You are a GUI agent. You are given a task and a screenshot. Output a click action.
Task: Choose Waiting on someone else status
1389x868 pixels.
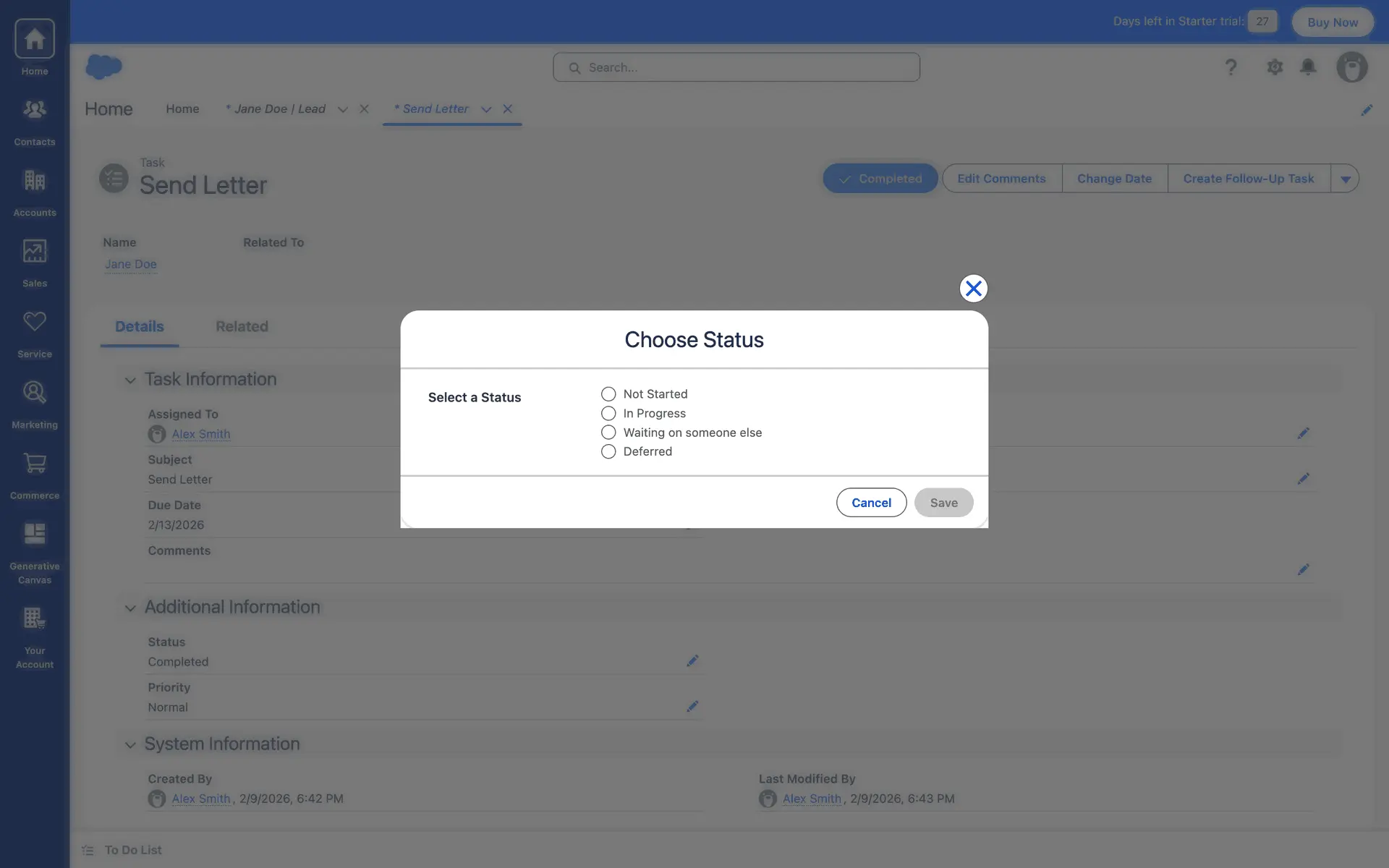point(608,433)
